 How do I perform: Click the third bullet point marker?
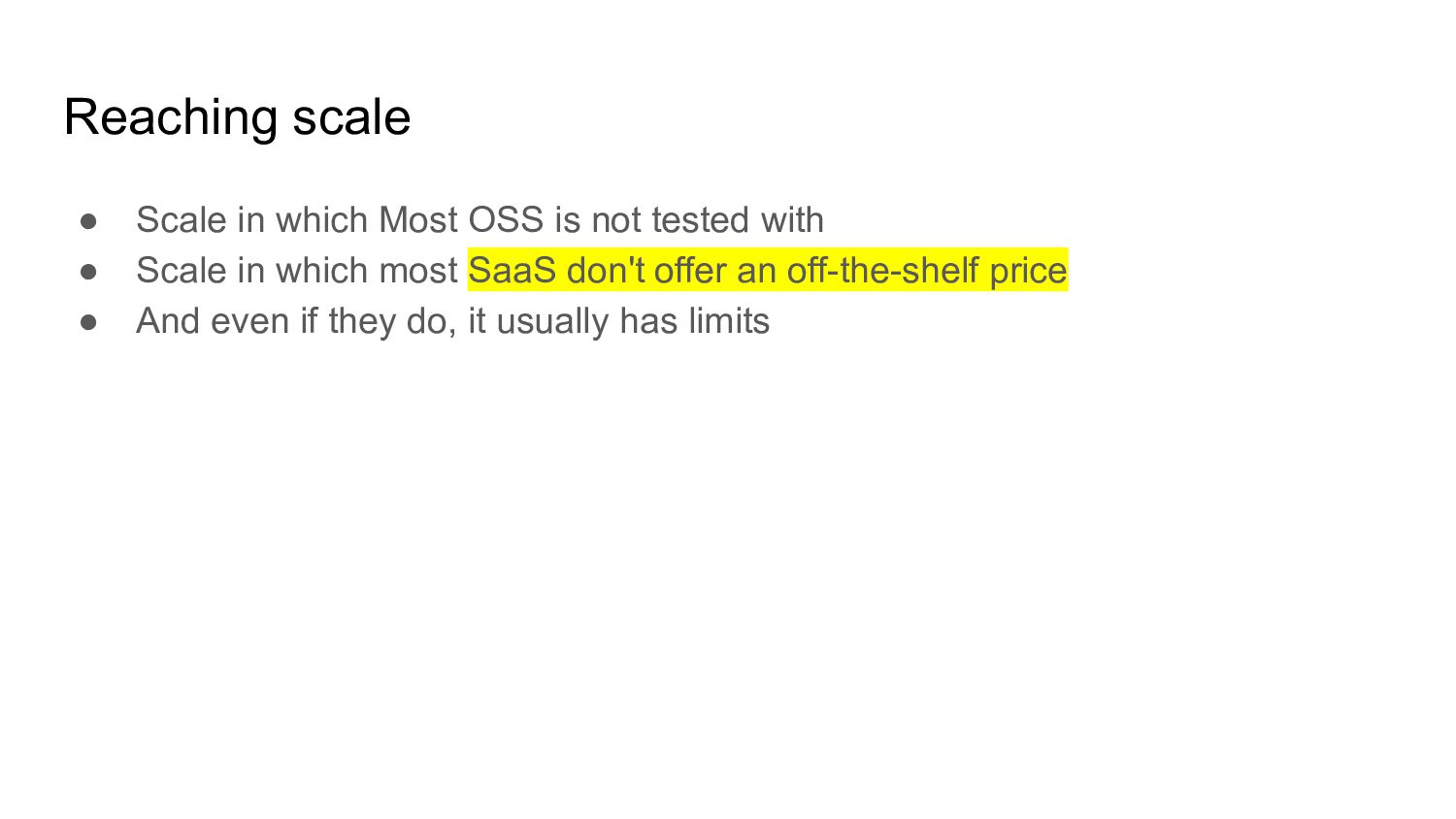(x=88, y=322)
